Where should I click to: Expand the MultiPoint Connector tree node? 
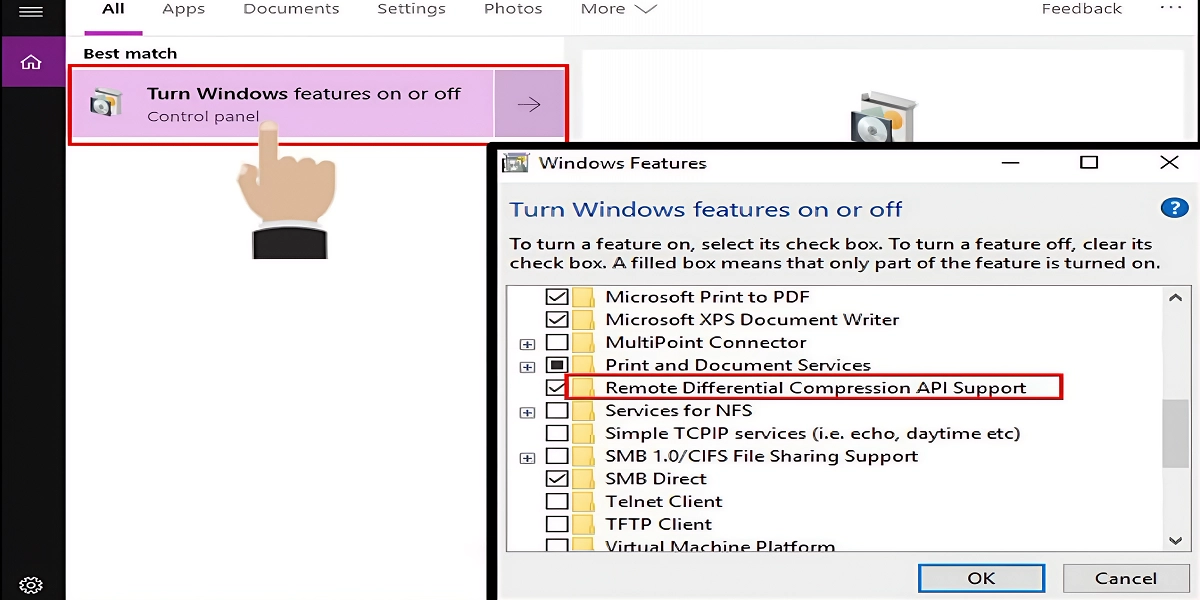528,344
